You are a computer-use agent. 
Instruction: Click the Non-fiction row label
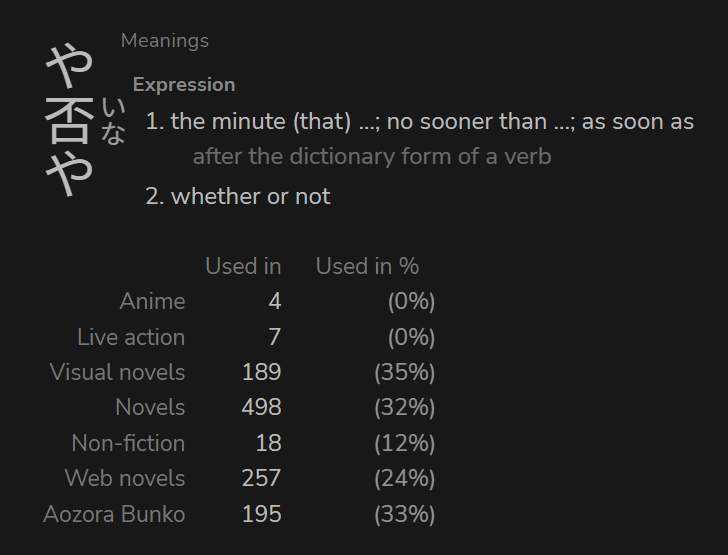coord(129,443)
